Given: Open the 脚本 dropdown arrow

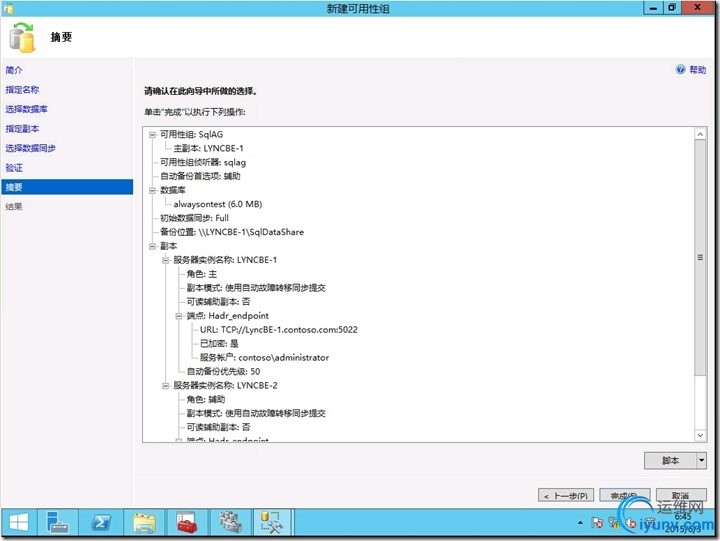Looking at the screenshot, I should 702,460.
